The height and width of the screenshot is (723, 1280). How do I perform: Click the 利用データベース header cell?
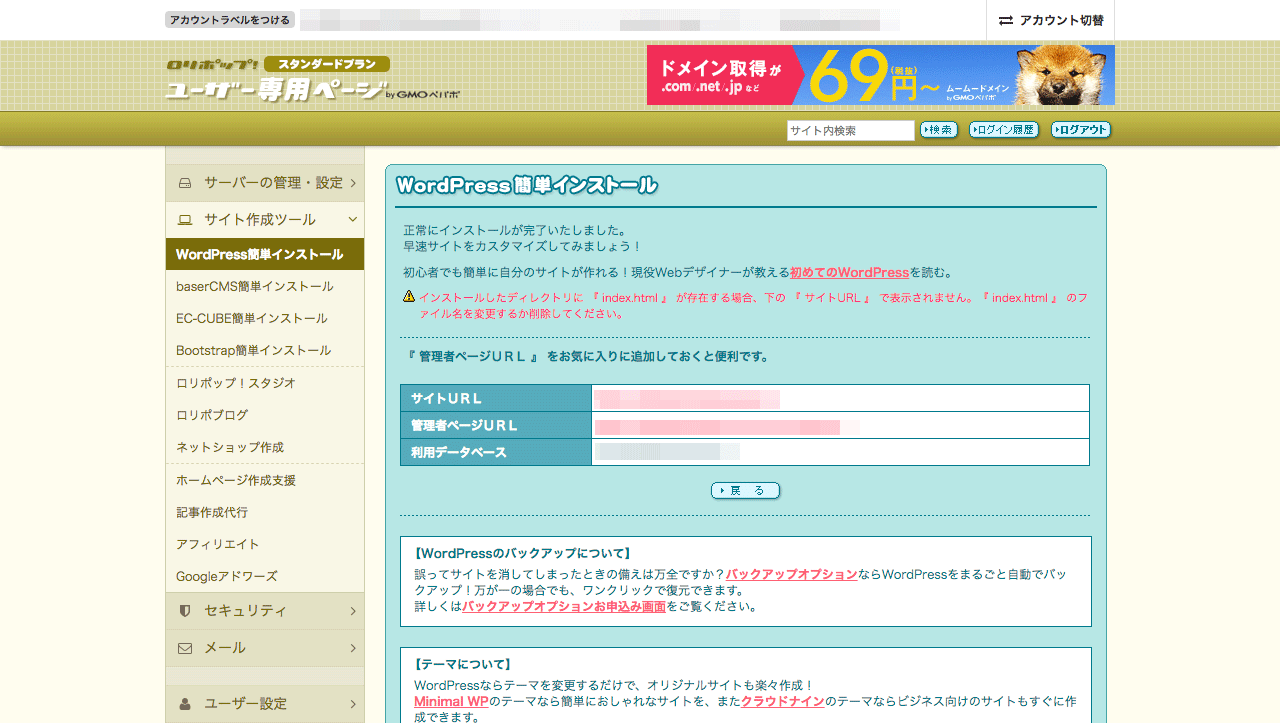coord(496,452)
